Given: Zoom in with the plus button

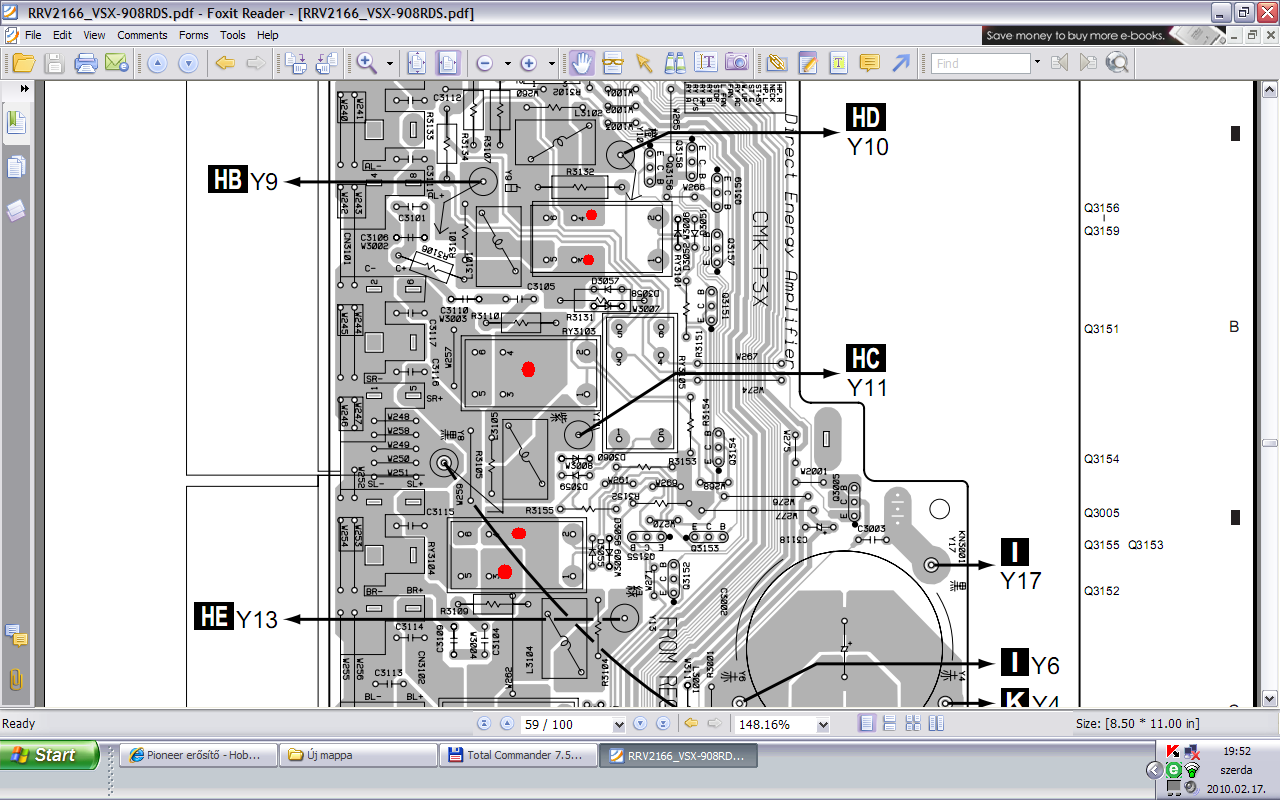Looking at the screenshot, I should click(x=529, y=63).
